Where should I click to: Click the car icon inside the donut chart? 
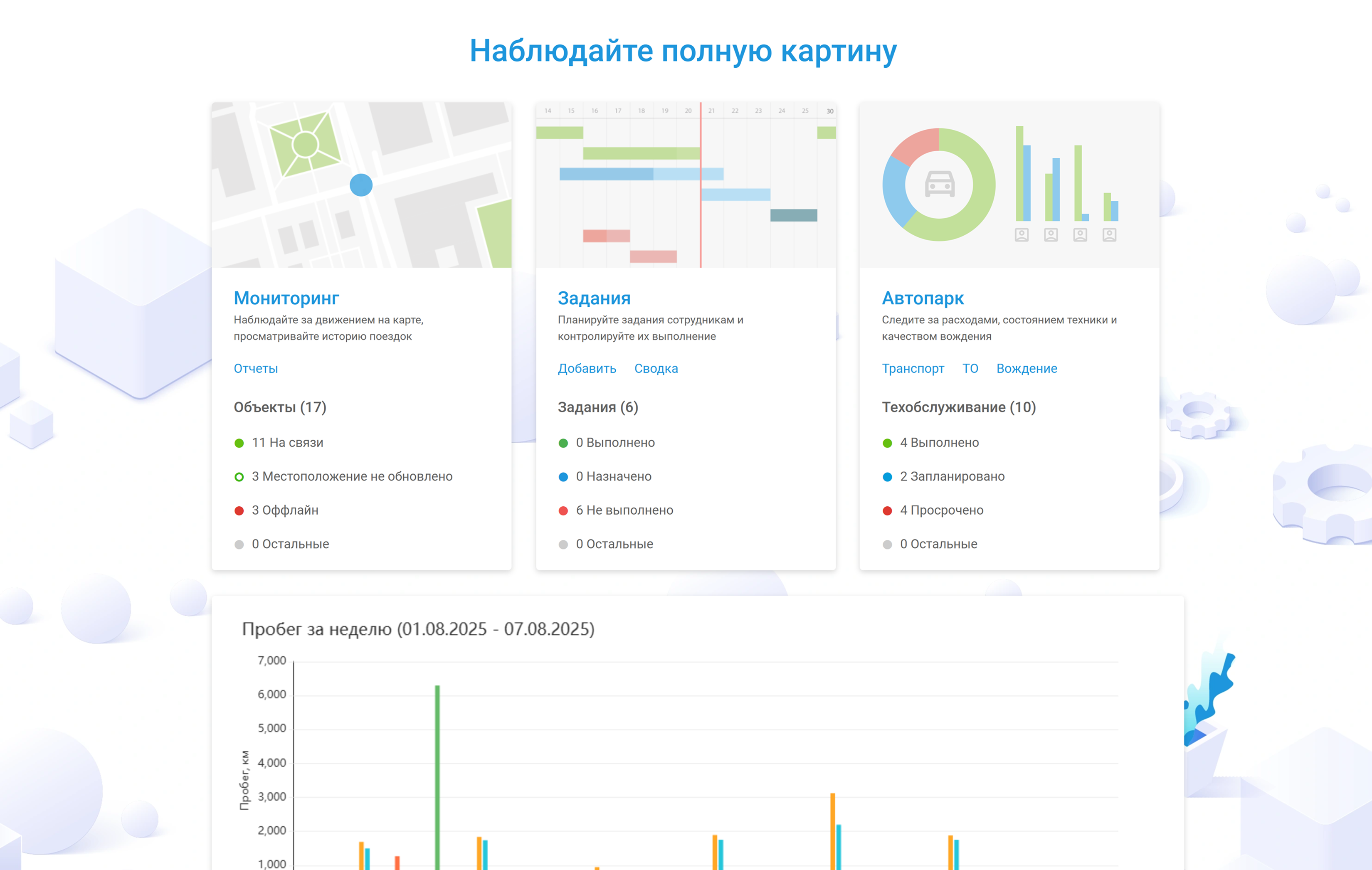tap(940, 184)
